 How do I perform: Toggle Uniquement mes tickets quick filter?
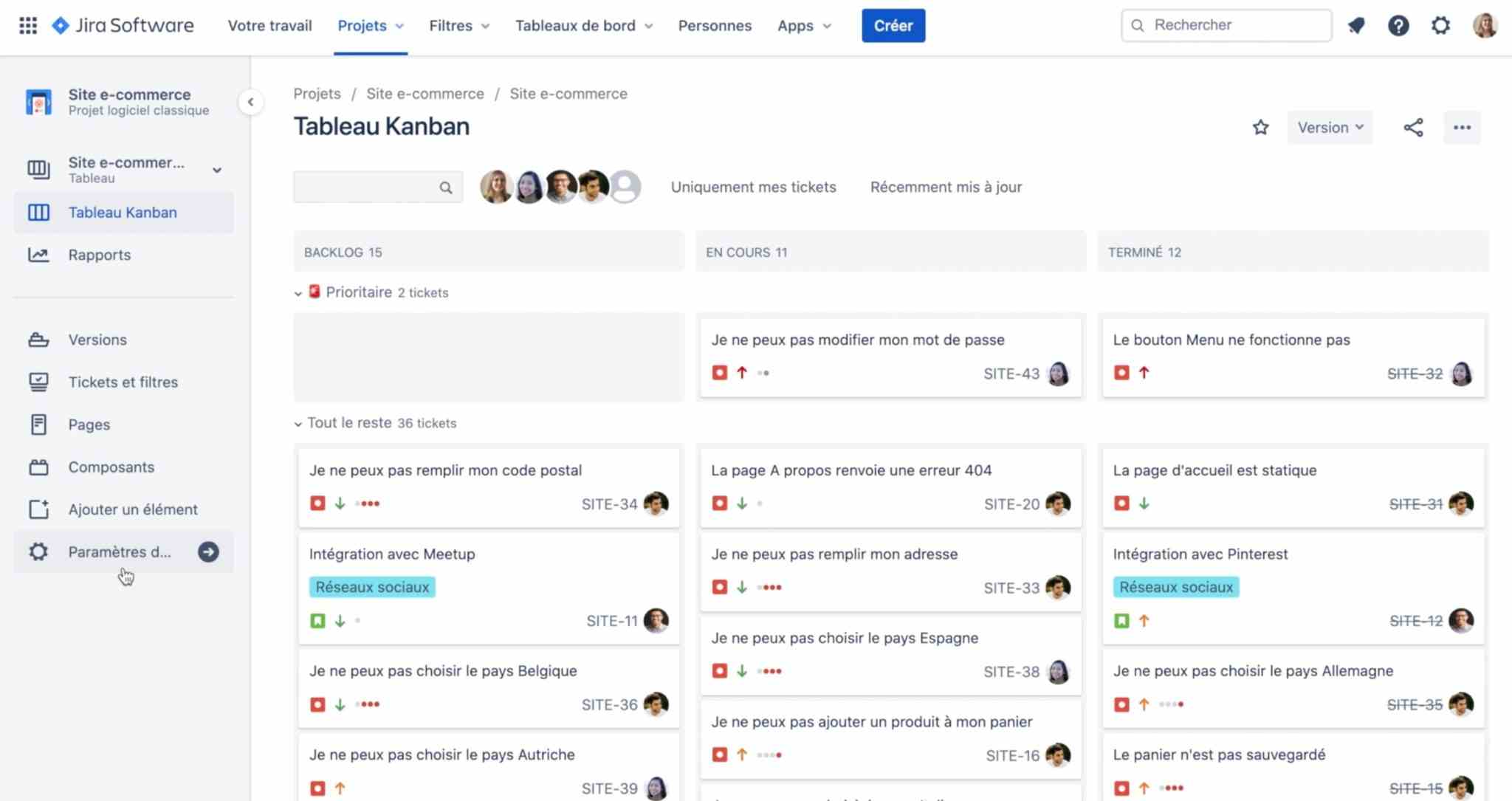753,187
